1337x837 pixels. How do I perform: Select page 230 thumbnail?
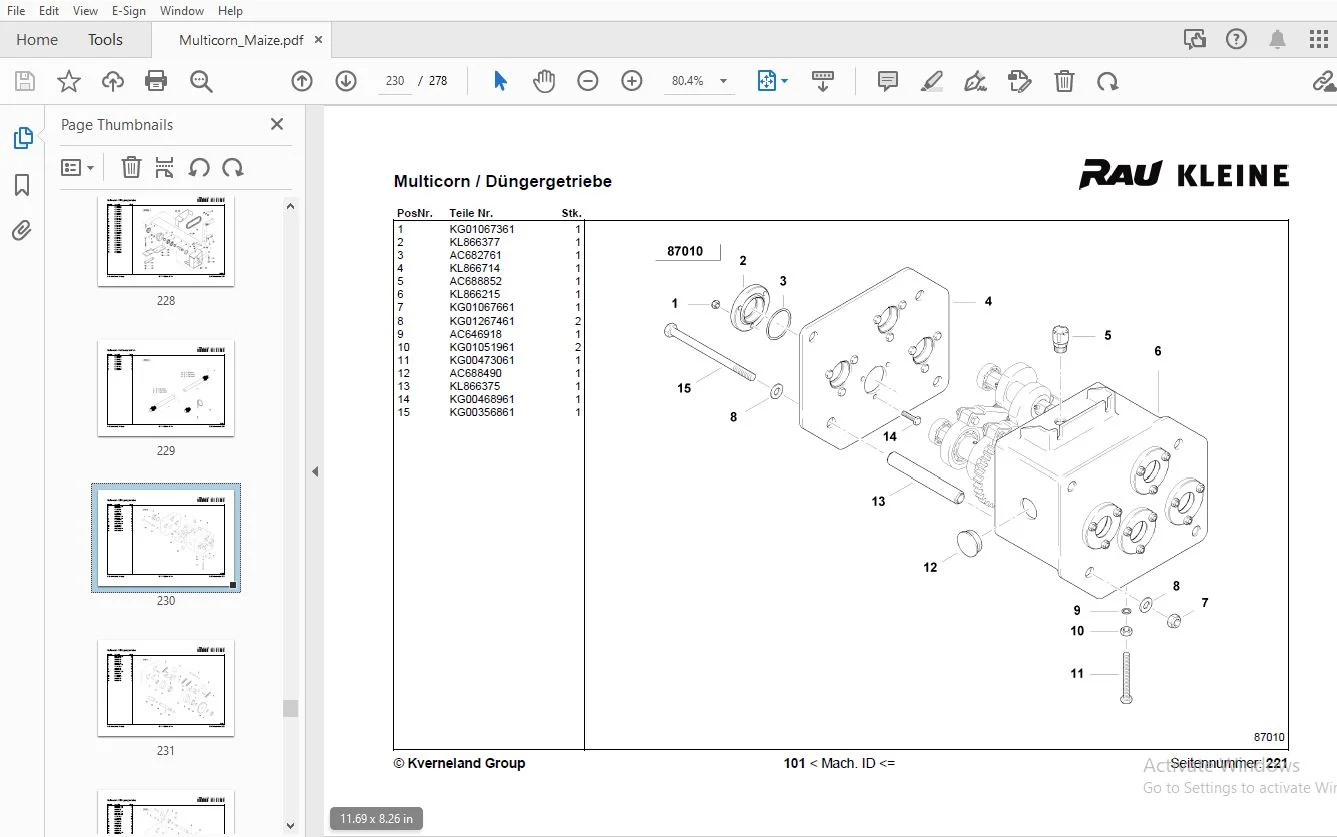[166, 538]
